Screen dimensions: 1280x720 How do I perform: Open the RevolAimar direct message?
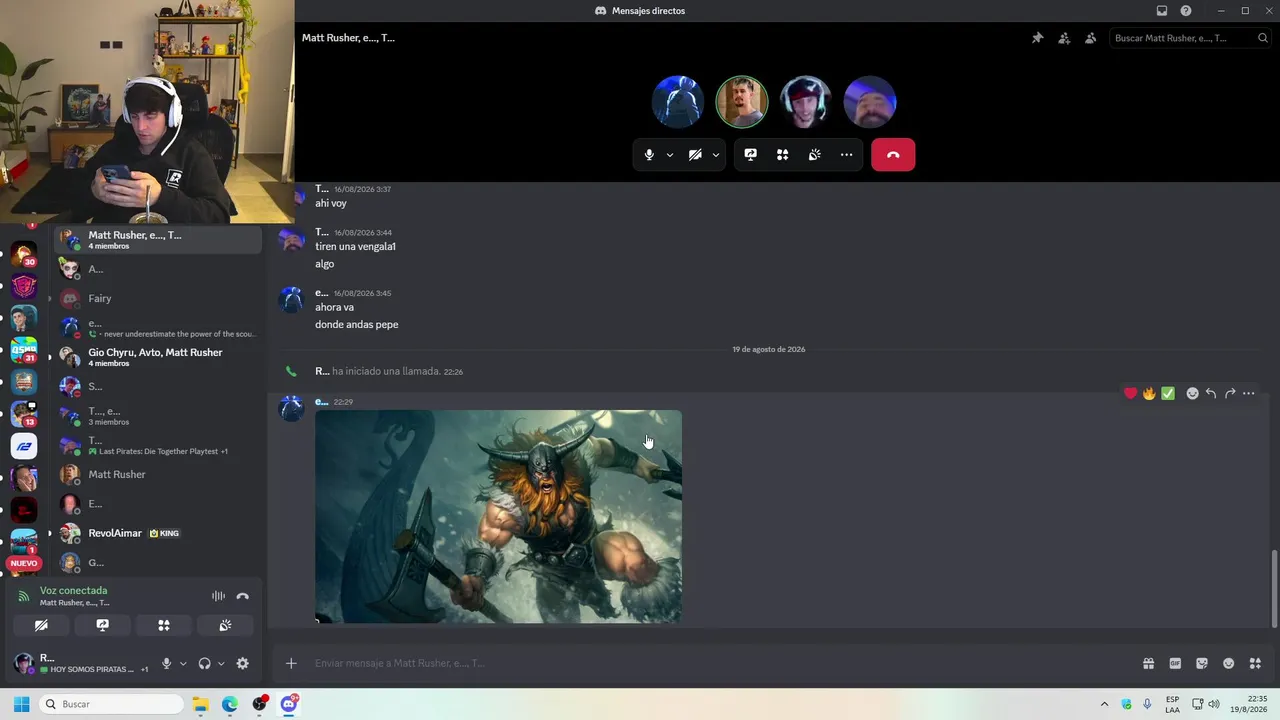coord(158,533)
